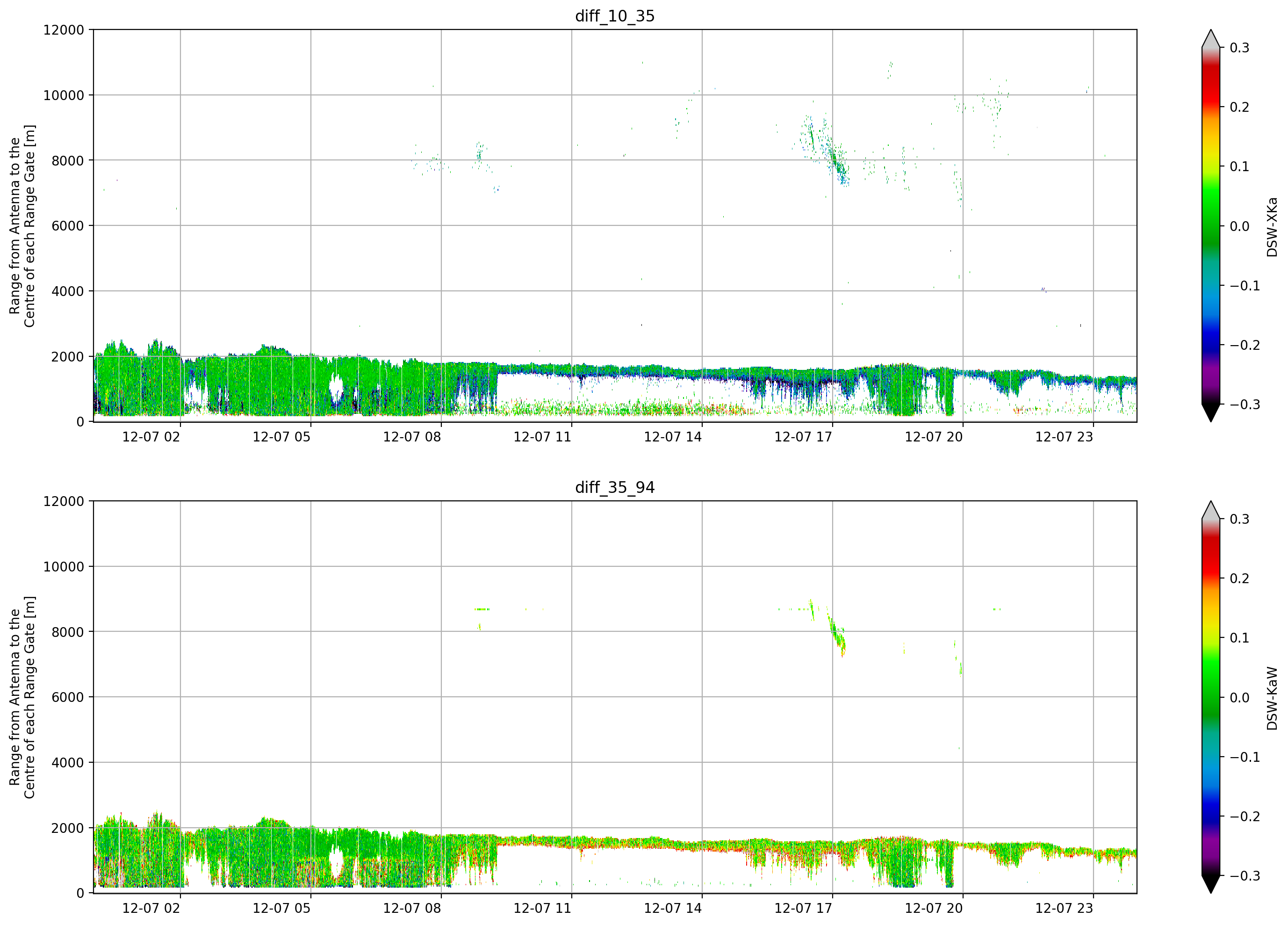This screenshot has height=925, width=1288.
Task: Click the −0.3 tick on the DSW-KaW colorbar
Action: 1245,876
